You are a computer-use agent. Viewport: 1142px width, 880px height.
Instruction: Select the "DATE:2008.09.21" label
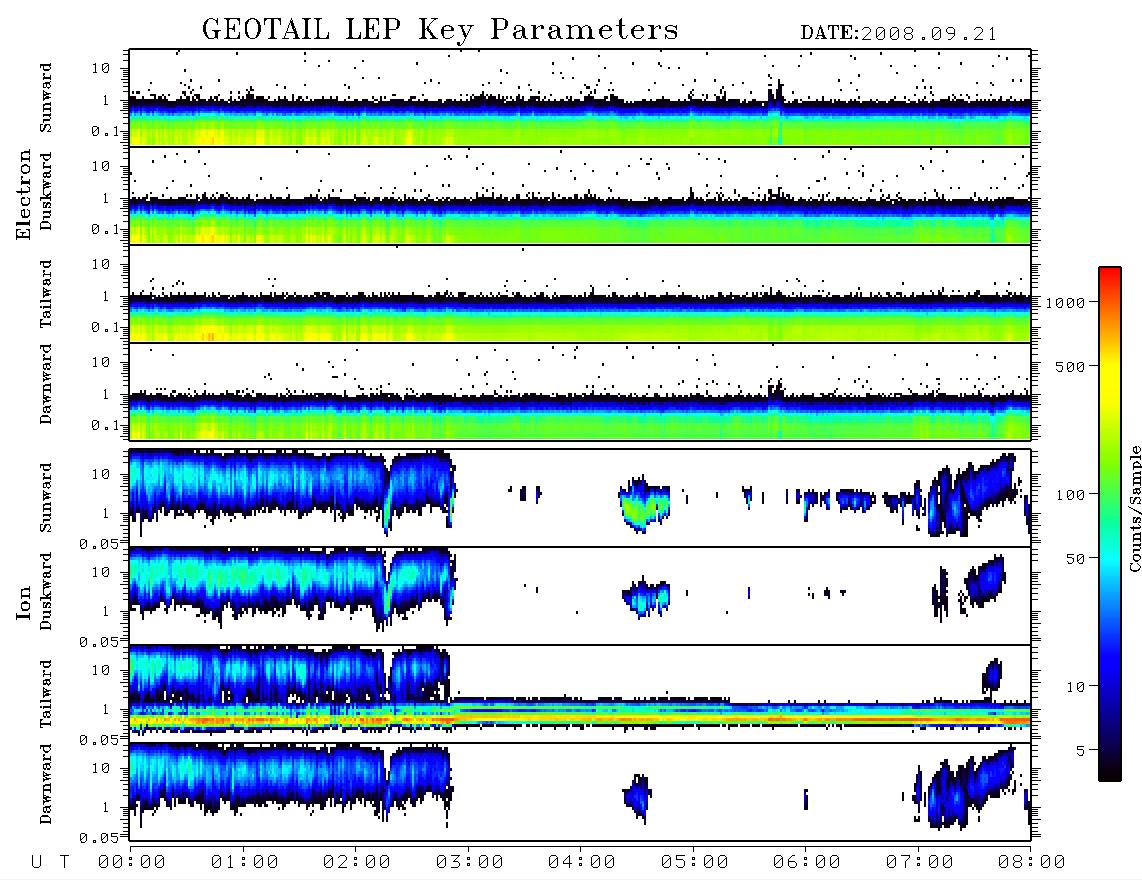[x=899, y=34]
